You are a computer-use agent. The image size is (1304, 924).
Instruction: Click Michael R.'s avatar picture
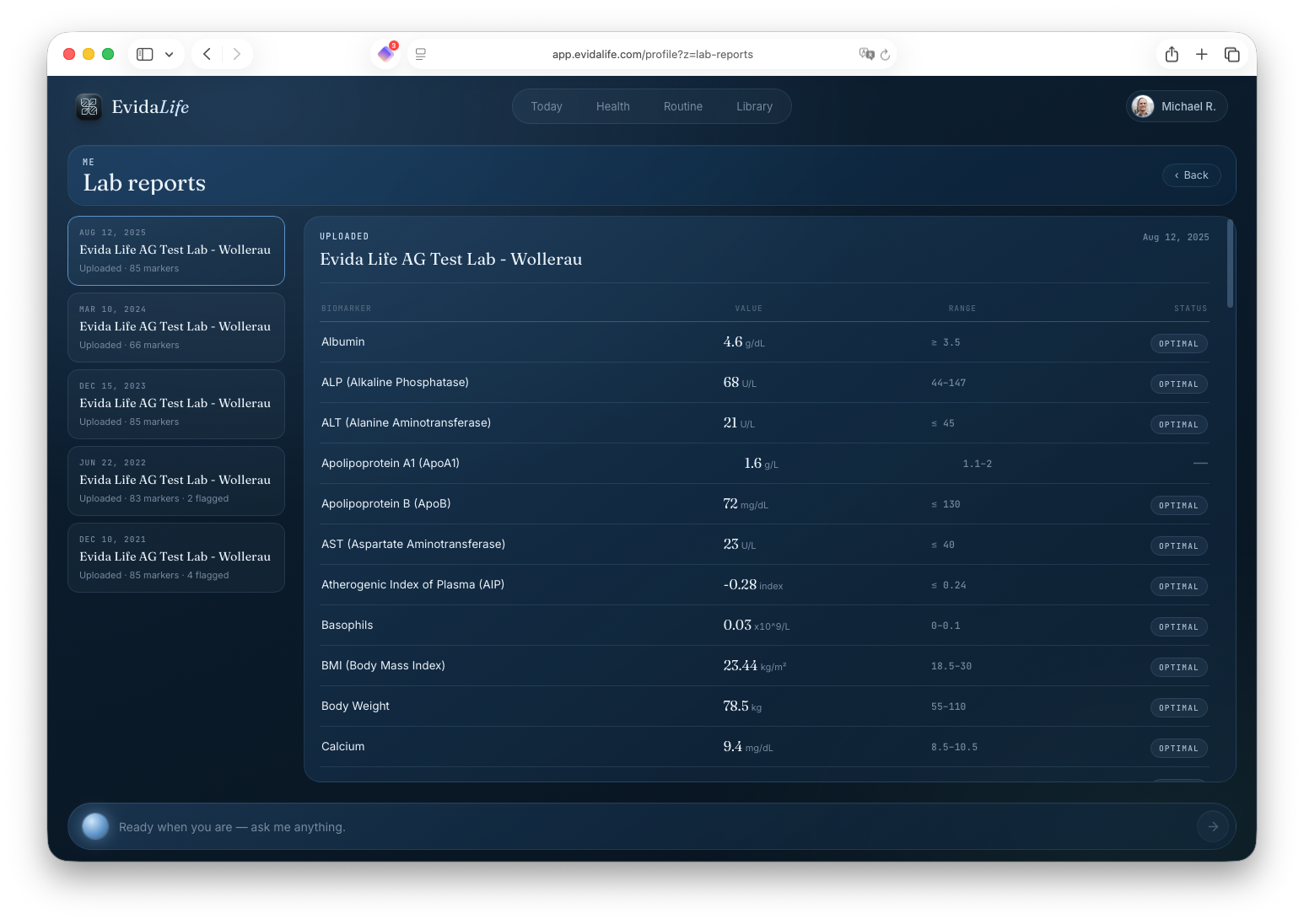(1143, 106)
